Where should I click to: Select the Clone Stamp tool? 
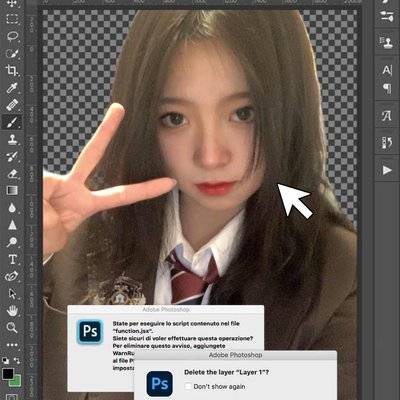pyautogui.click(x=12, y=139)
